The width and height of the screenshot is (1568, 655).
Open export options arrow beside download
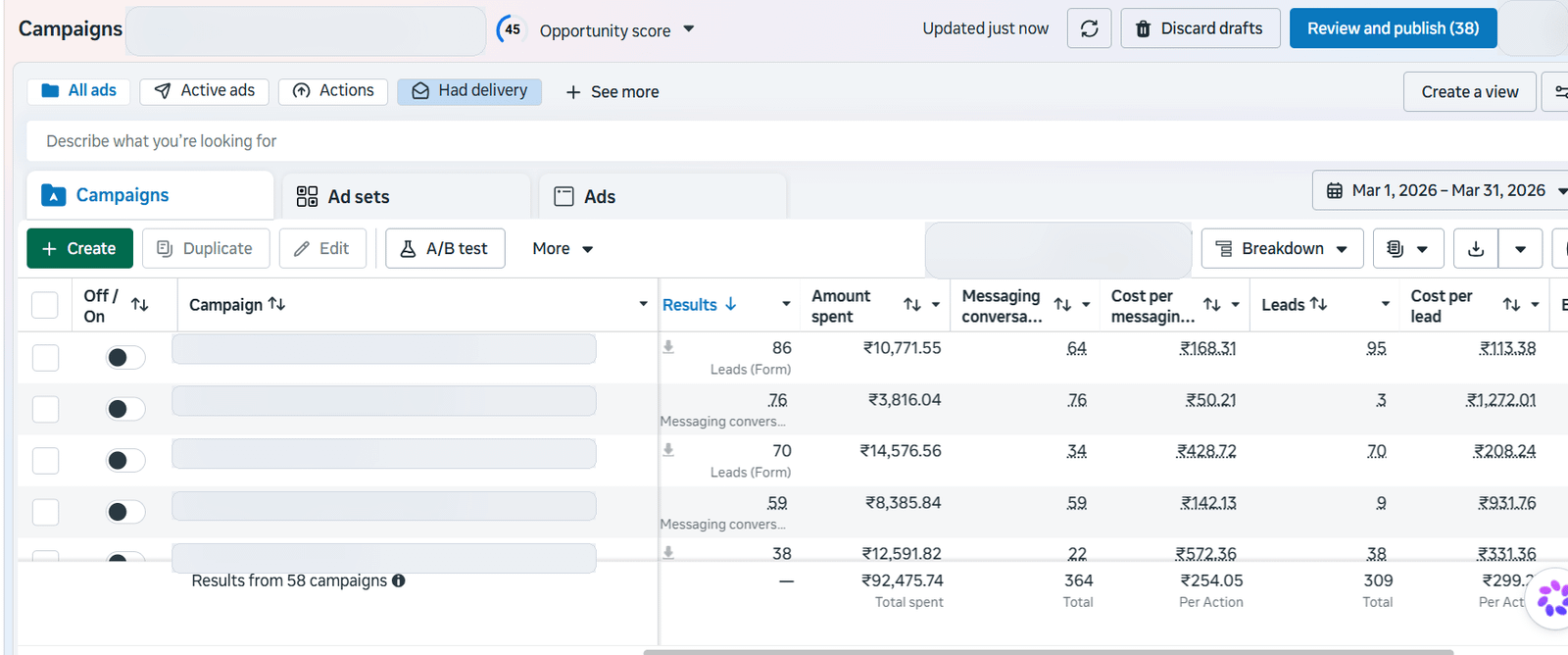click(1520, 249)
